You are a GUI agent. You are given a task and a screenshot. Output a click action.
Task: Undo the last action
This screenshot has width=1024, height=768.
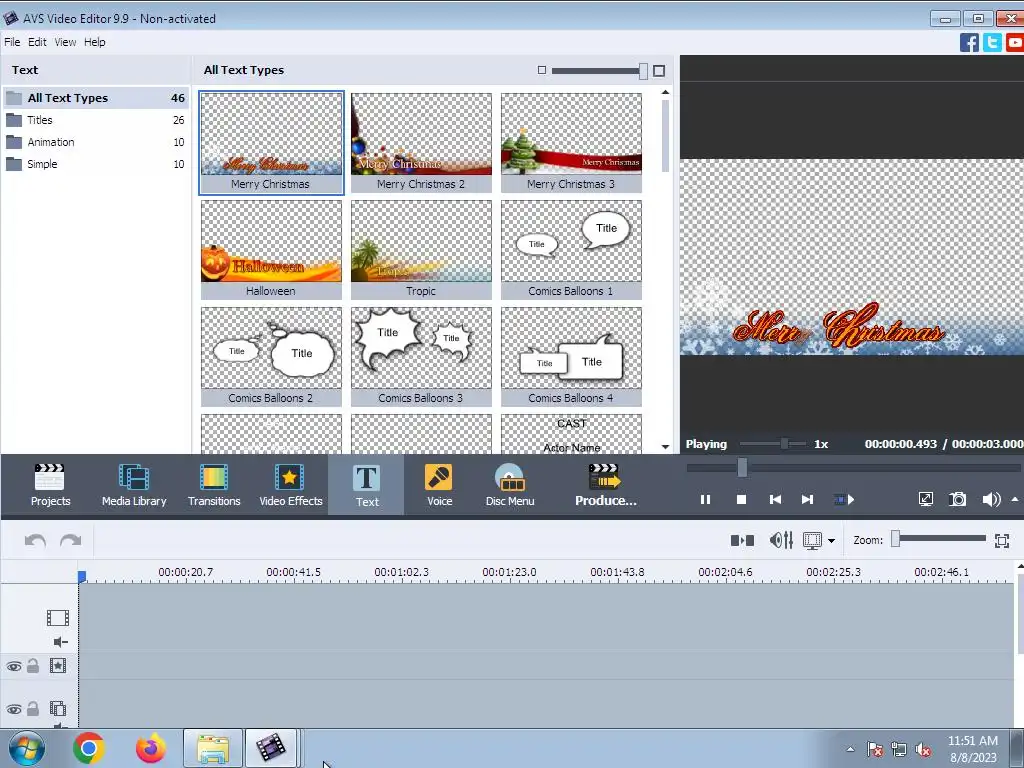point(35,540)
